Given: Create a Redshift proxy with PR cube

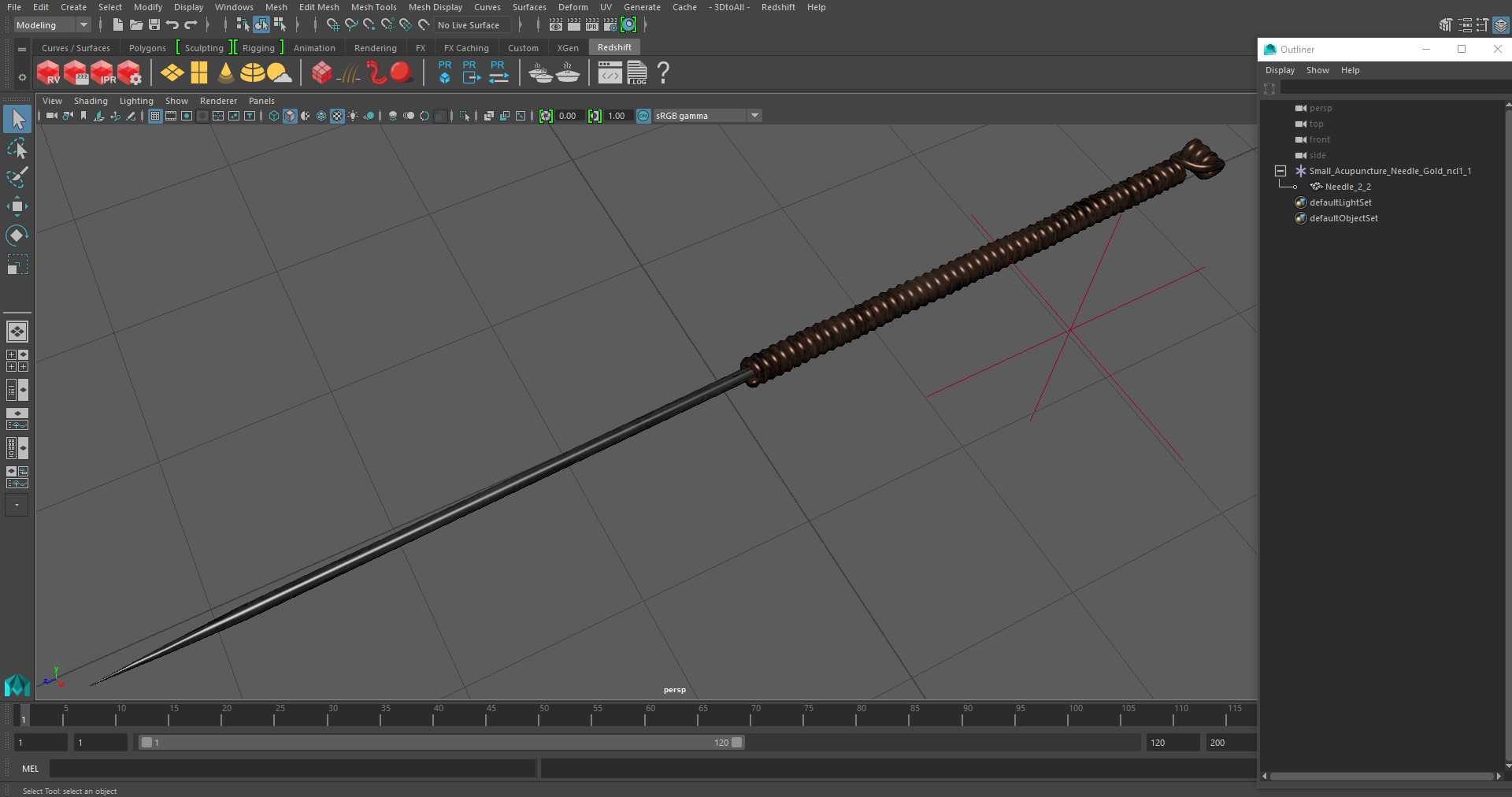Looking at the screenshot, I should (x=445, y=72).
